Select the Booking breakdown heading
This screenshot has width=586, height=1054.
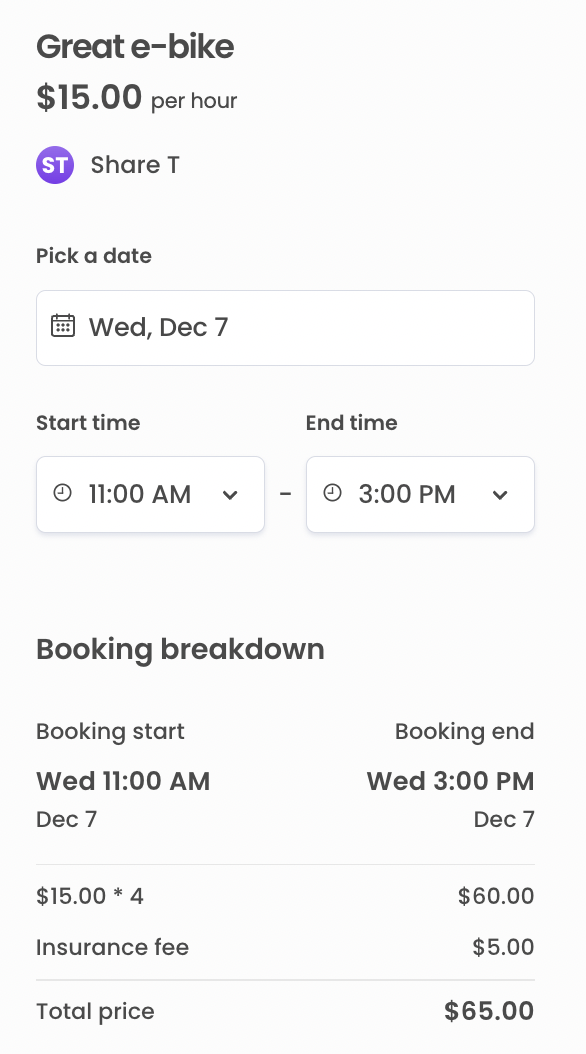click(x=180, y=649)
